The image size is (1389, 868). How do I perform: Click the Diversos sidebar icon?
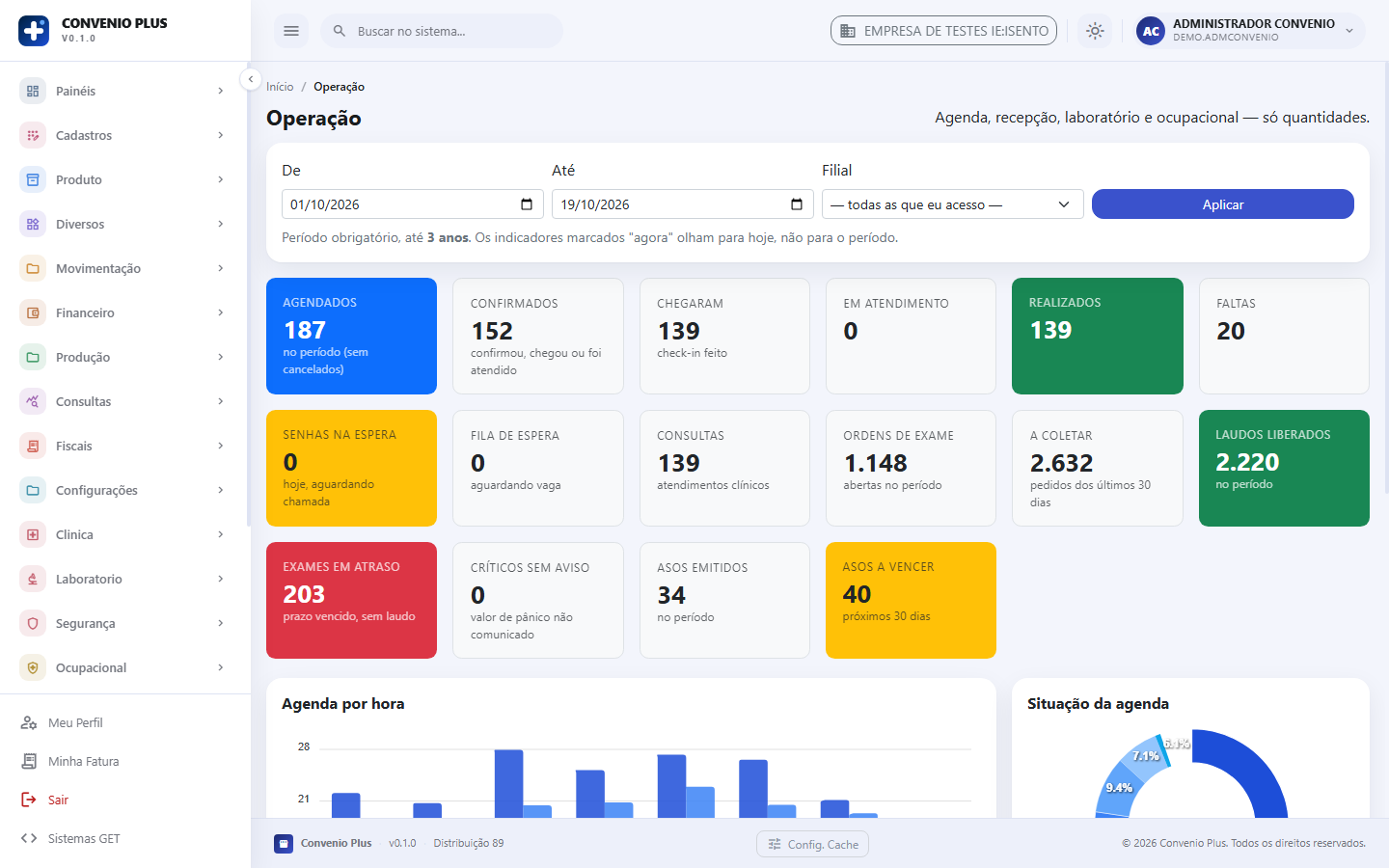click(33, 224)
